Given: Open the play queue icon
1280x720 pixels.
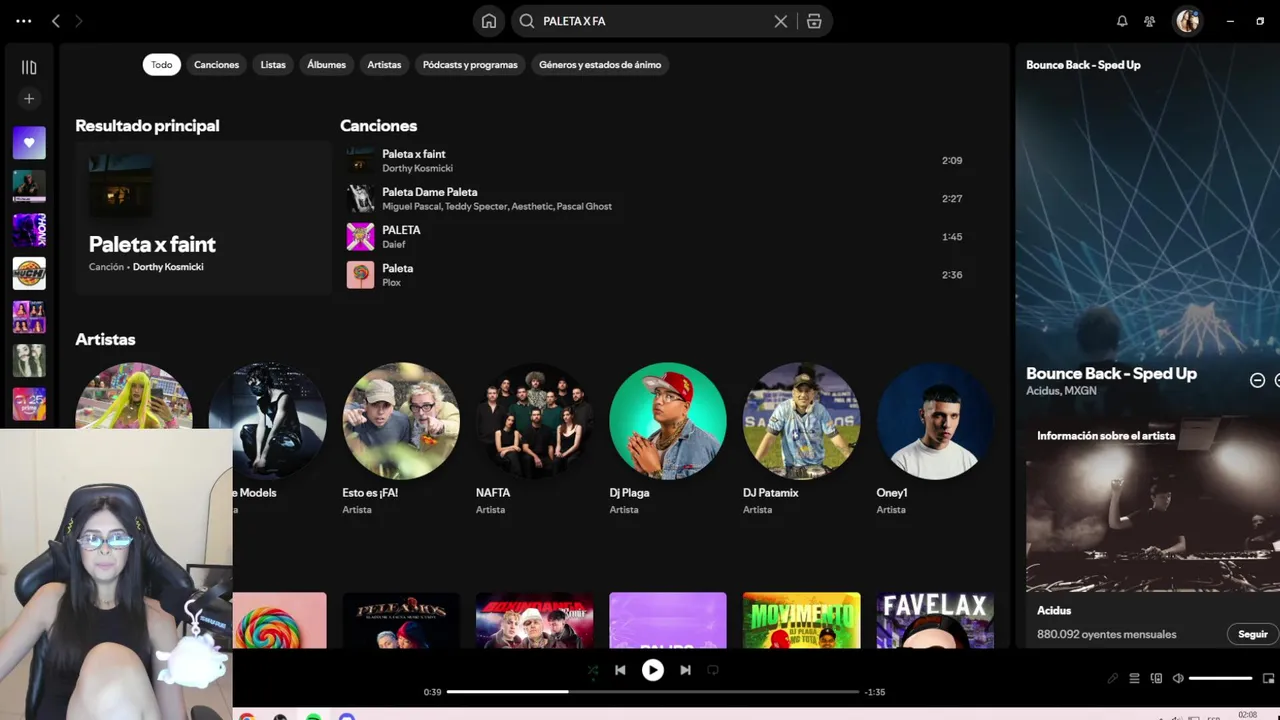Looking at the screenshot, I should tap(1134, 678).
